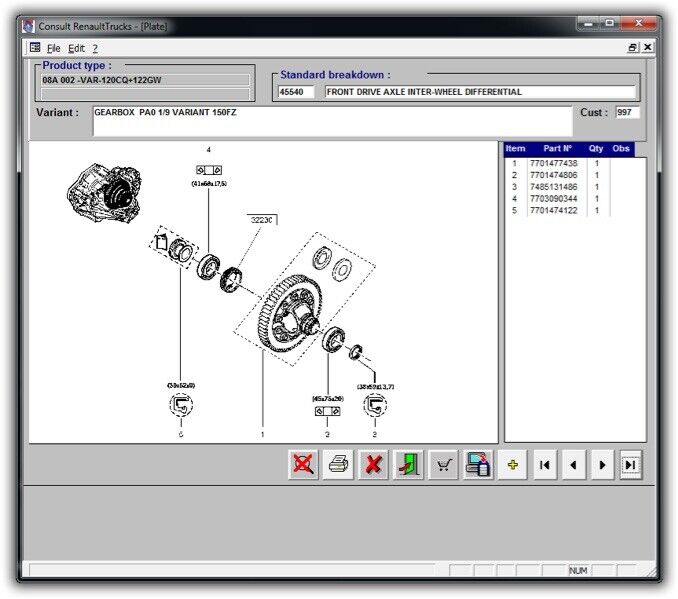Open the Edit menu
The width and height of the screenshot is (678, 599).
76,48
